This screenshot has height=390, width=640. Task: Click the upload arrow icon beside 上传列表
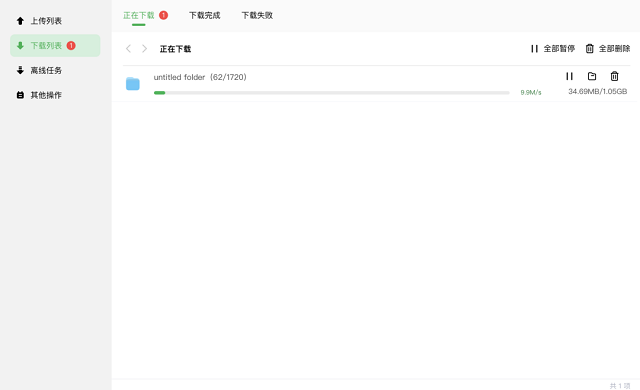click(x=20, y=21)
